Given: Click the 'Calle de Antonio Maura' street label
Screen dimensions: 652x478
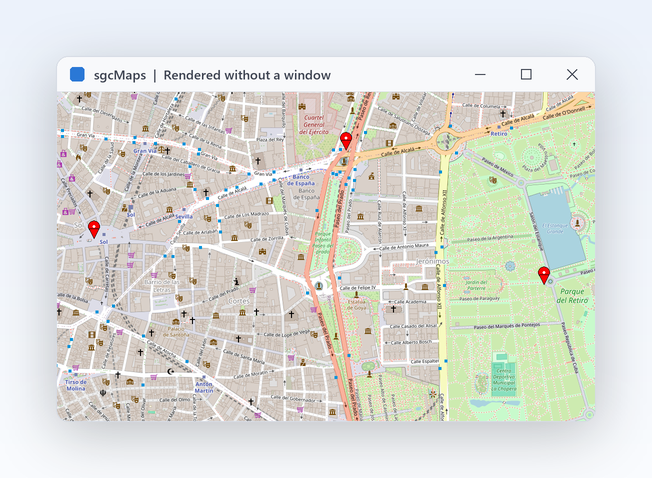Looking at the screenshot, I should pos(404,246).
